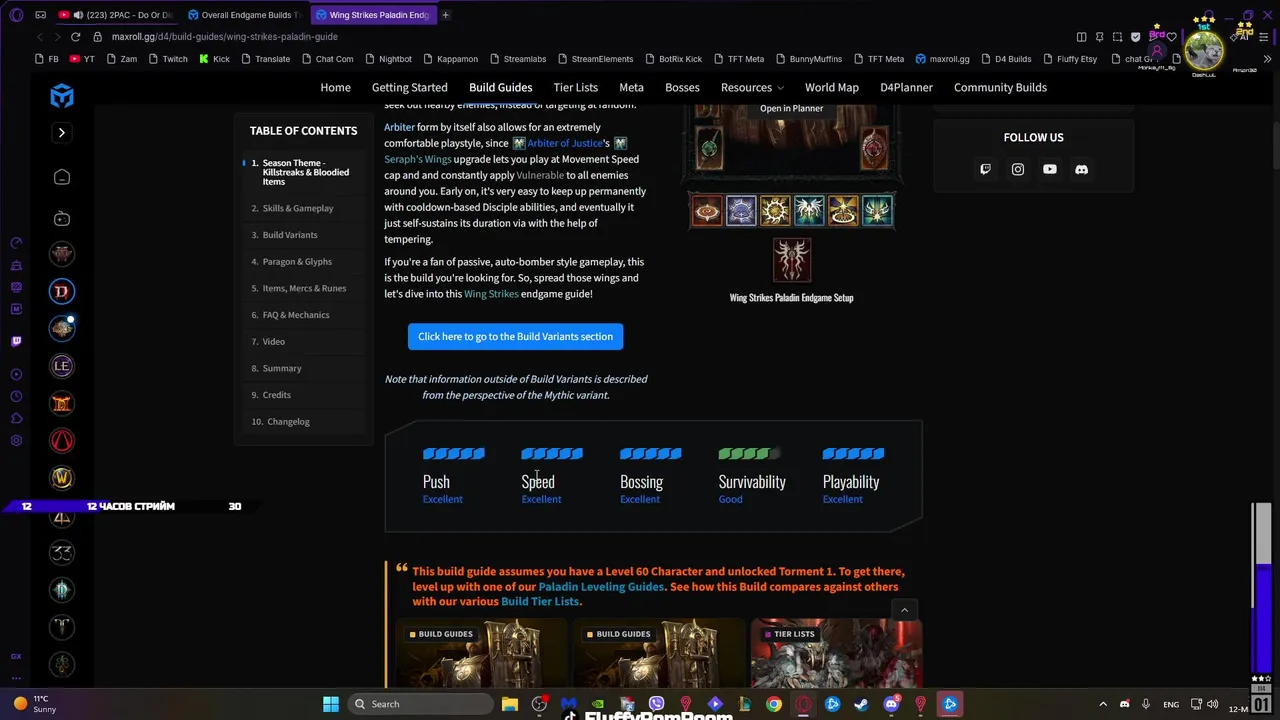Click the Build Variants section button
The image size is (1280, 720).
coord(515,336)
